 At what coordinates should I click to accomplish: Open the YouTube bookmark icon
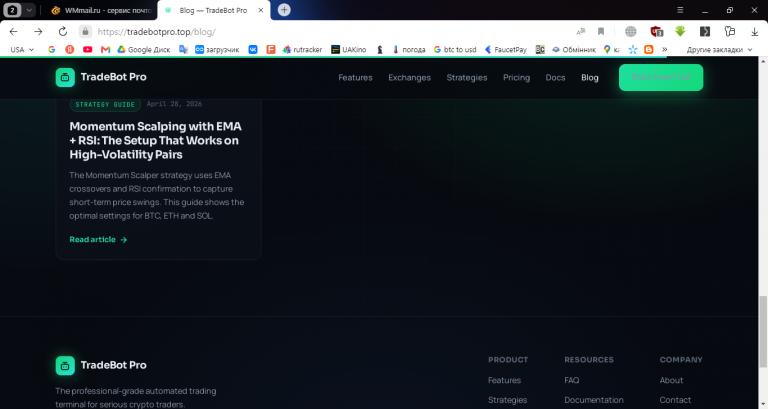(88, 49)
